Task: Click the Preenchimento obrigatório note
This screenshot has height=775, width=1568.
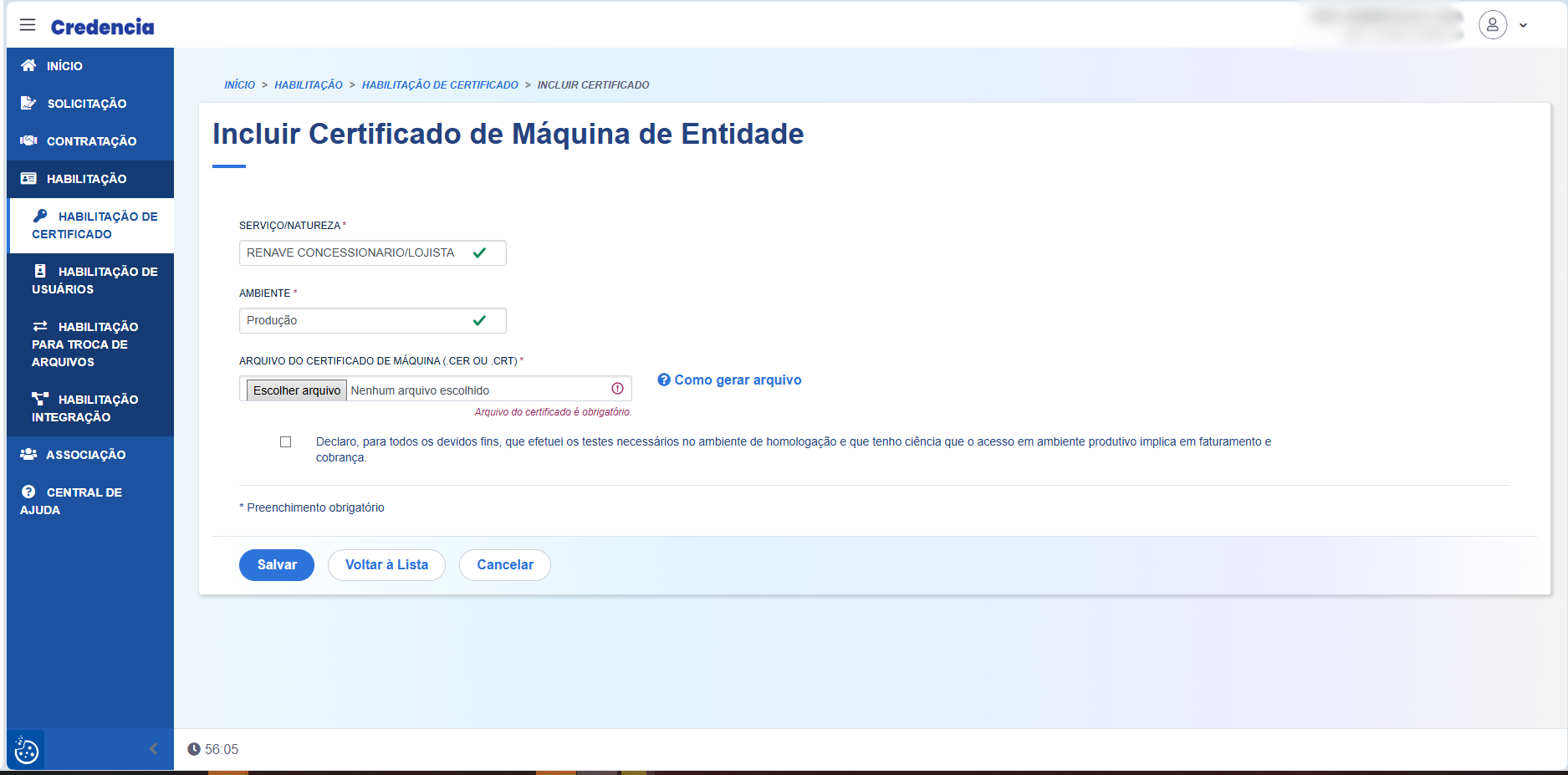Action: (312, 507)
